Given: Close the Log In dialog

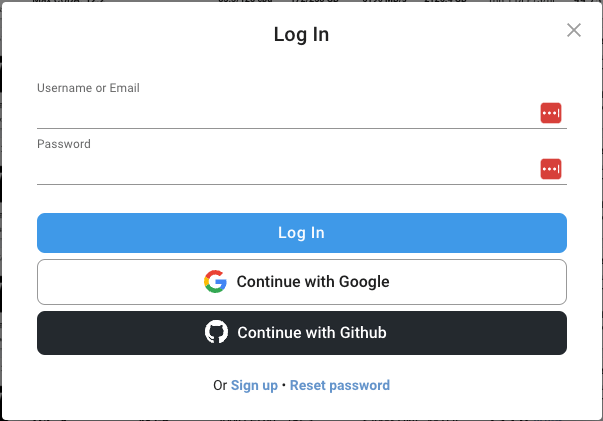Looking at the screenshot, I should pos(574,30).
